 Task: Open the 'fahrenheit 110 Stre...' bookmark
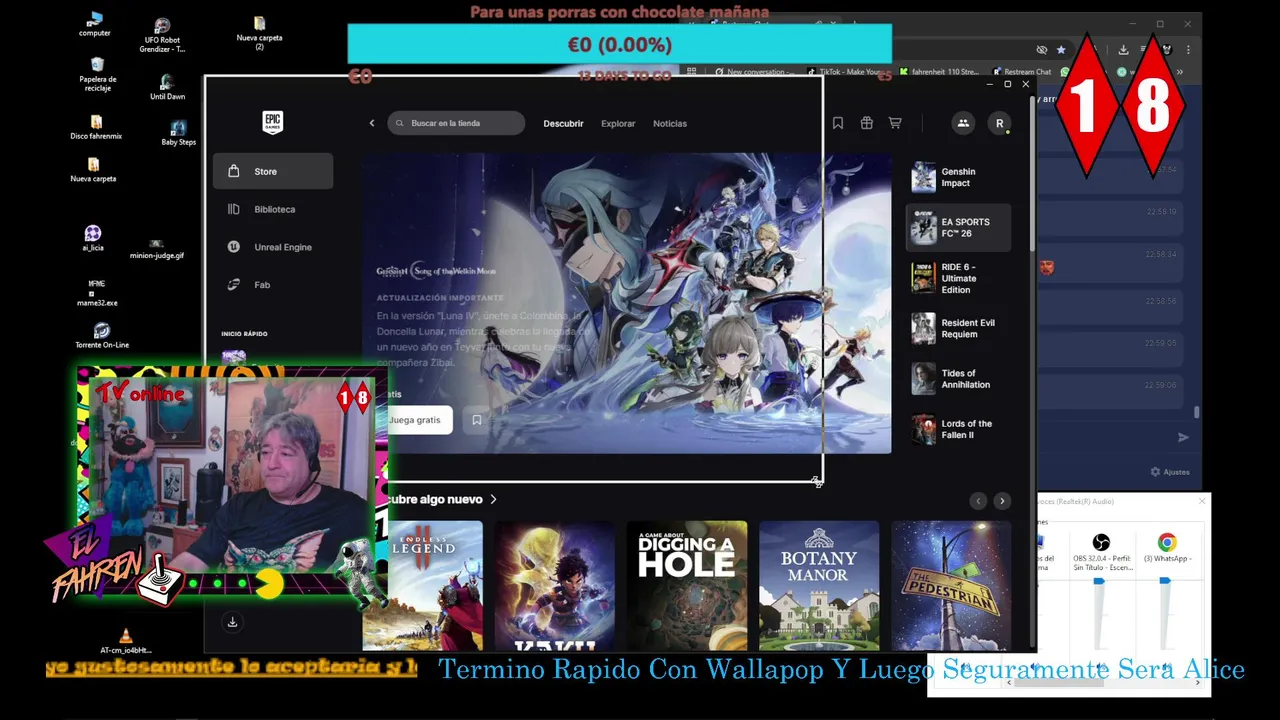click(939, 72)
